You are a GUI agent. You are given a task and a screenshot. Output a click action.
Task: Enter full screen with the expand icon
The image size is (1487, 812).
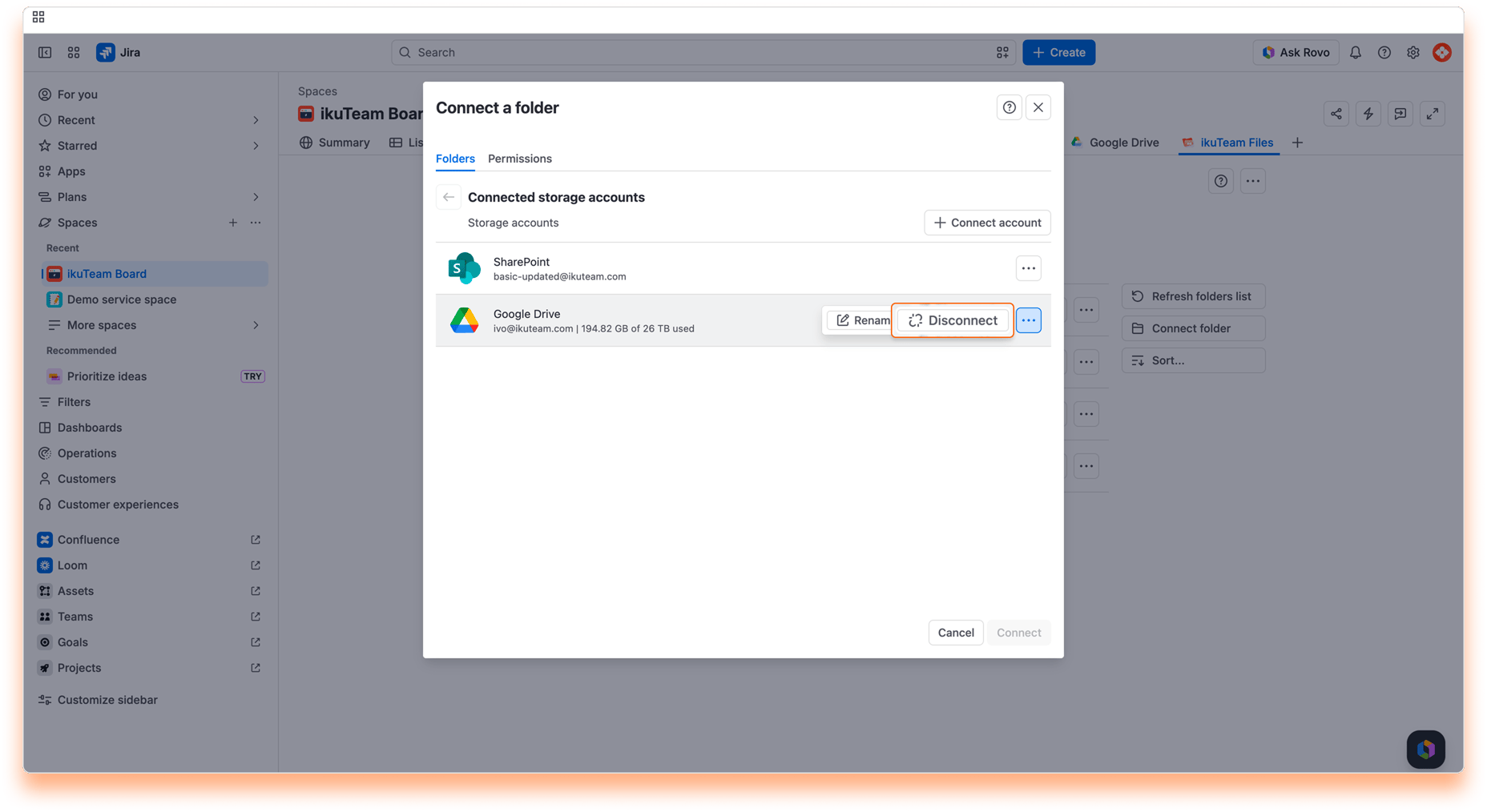1433,114
